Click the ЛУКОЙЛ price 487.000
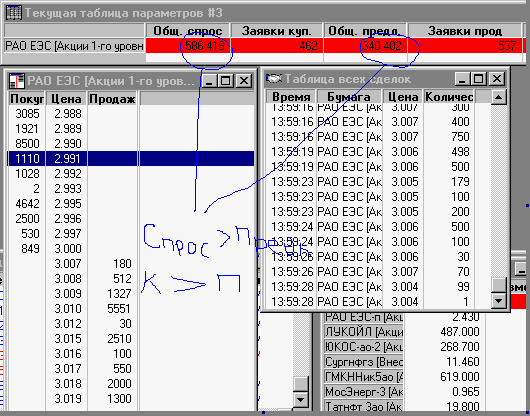This screenshot has width=530, height=416. click(460, 332)
